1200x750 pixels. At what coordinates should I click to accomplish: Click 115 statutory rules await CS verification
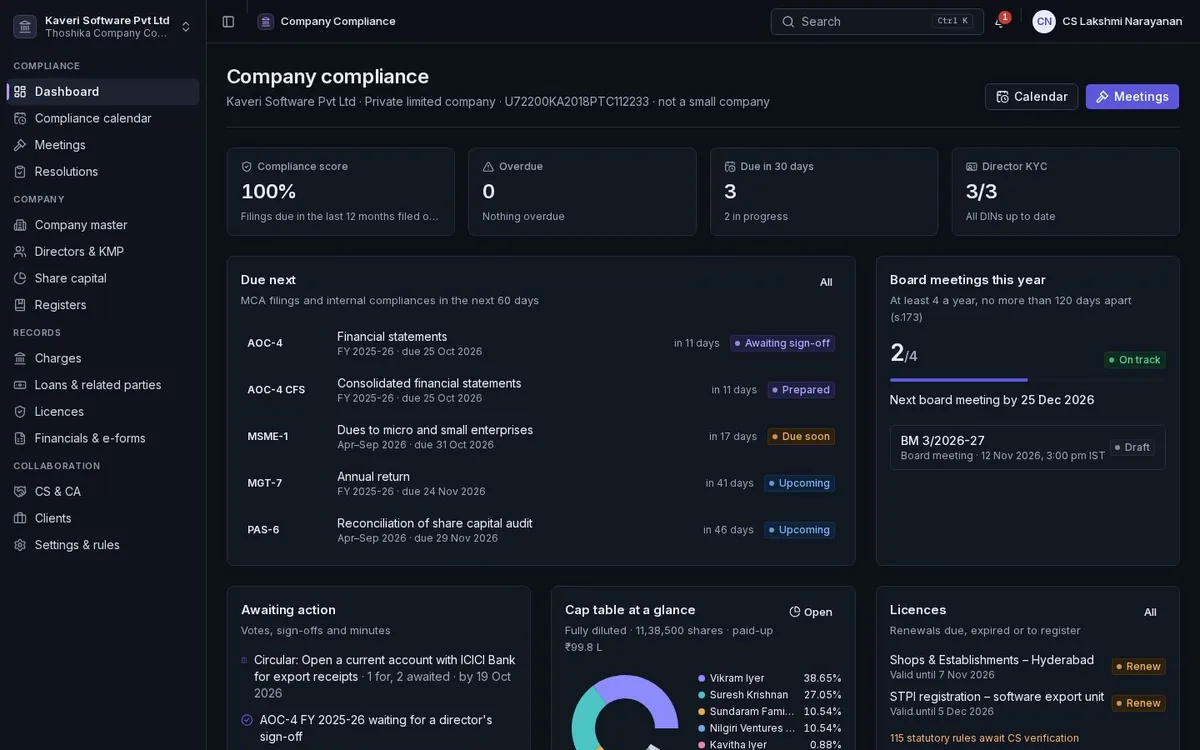tap(984, 738)
